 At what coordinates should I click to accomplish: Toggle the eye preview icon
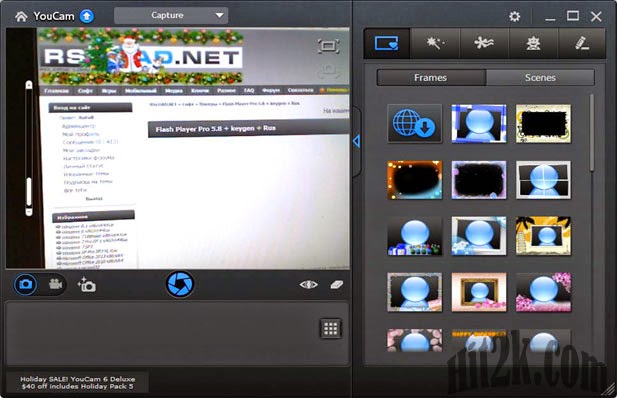coord(308,284)
